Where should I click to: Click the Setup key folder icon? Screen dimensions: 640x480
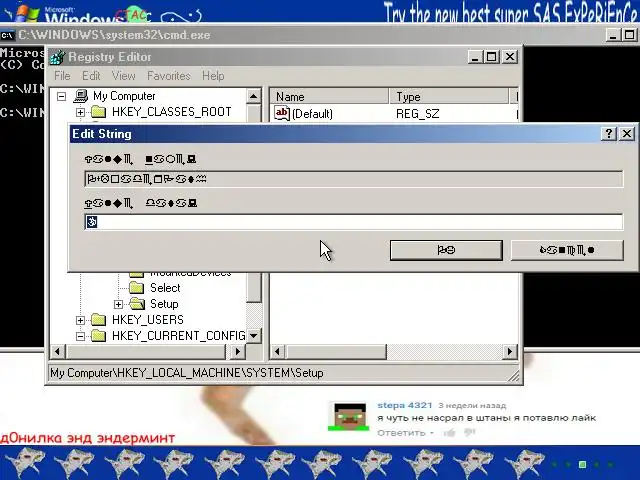click(x=137, y=304)
